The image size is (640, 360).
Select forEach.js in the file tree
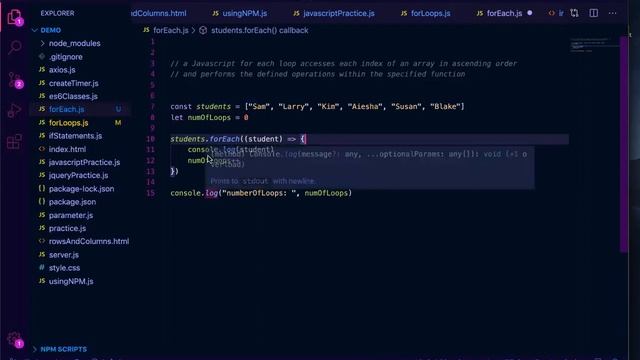(x=67, y=109)
